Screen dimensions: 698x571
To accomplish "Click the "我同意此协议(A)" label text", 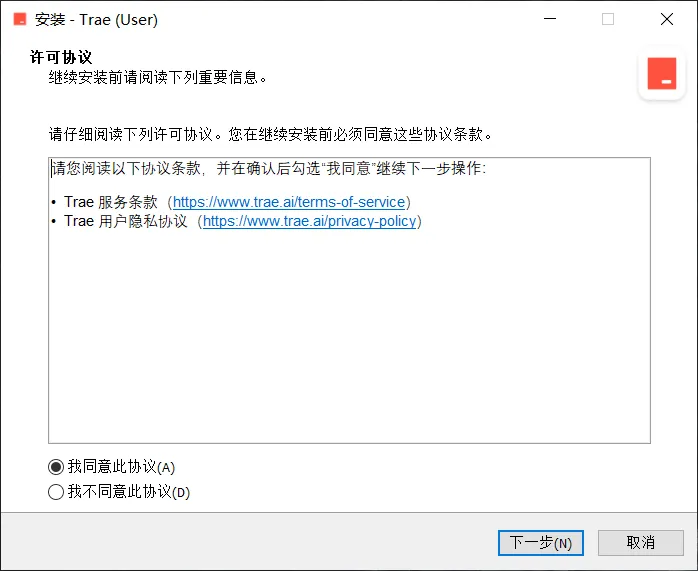I will coord(122,467).
